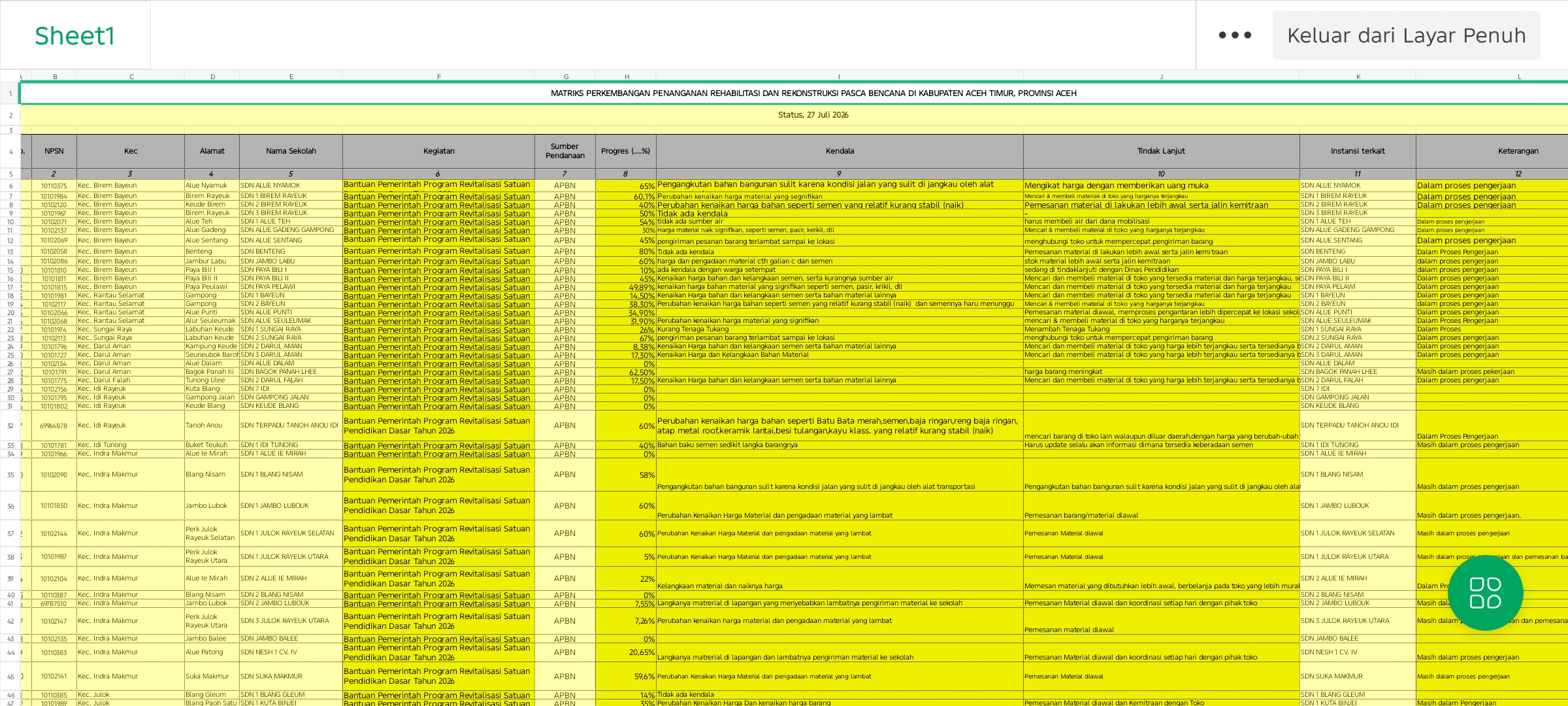Tap the green floating grid button
Viewport: 1568px width, 706px height.
pos(1485,592)
